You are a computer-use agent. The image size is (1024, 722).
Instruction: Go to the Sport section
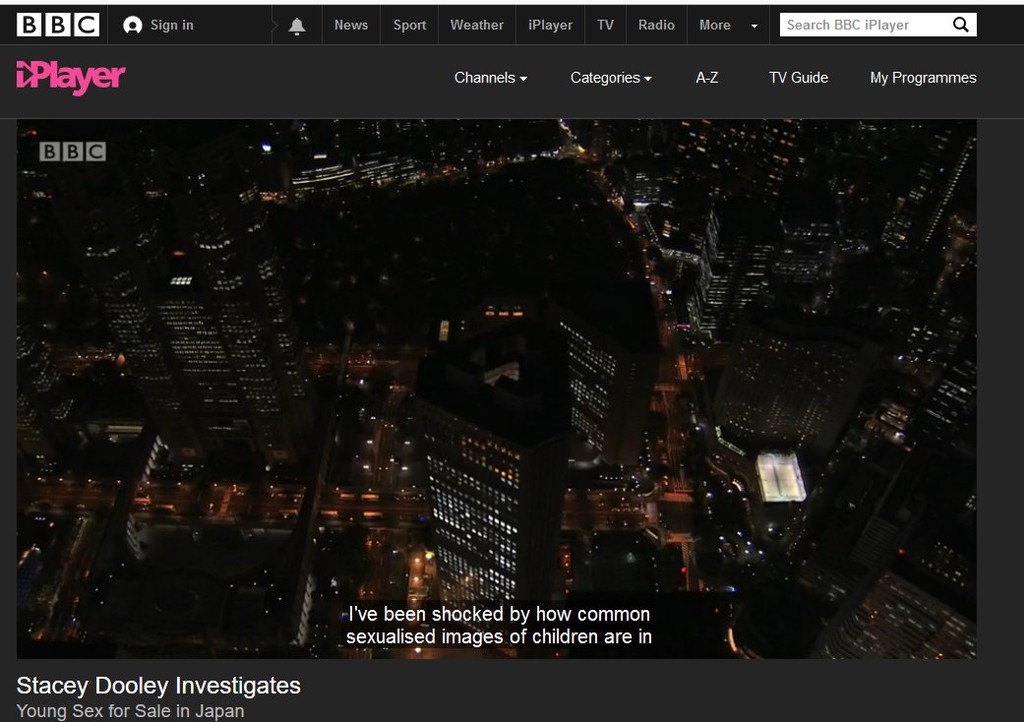click(409, 25)
